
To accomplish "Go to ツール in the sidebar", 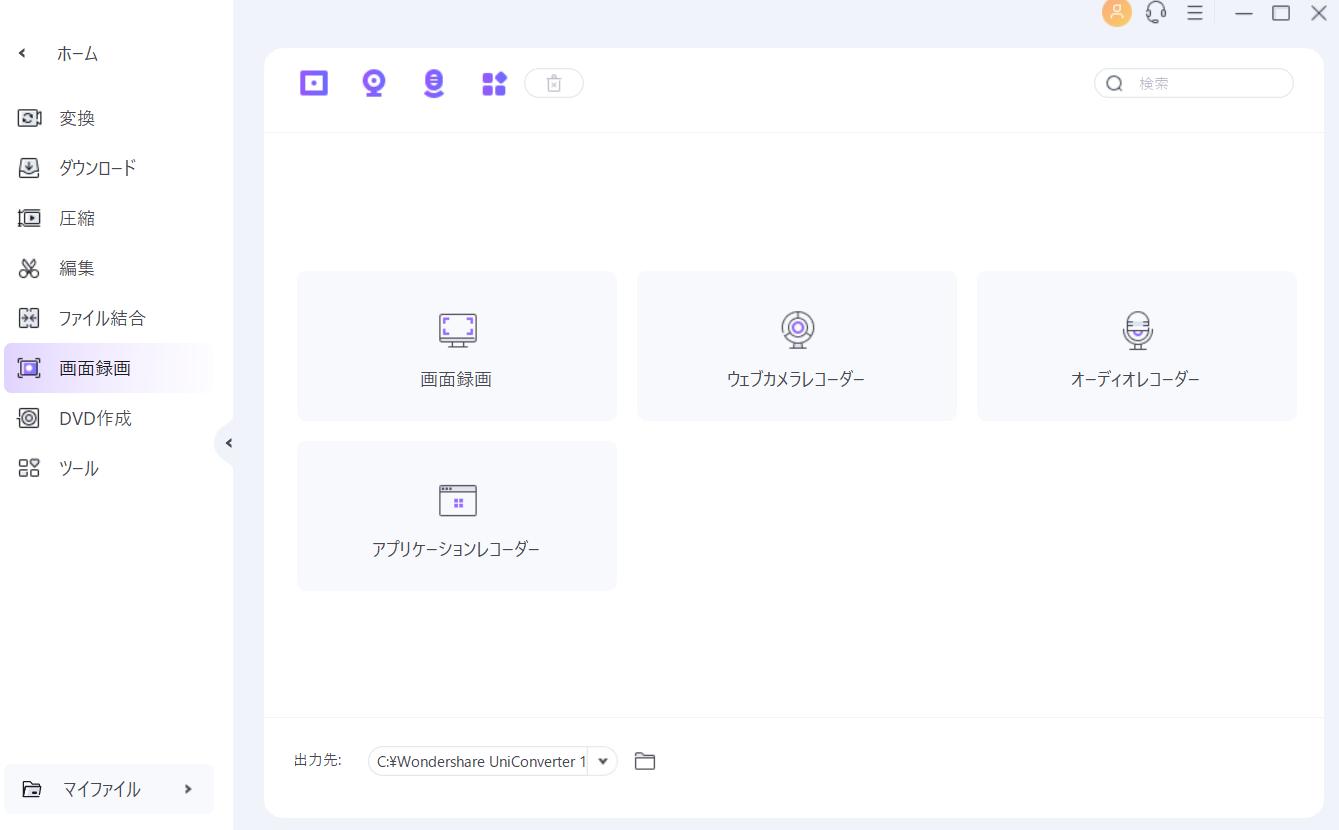I will (x=109, y=468).
